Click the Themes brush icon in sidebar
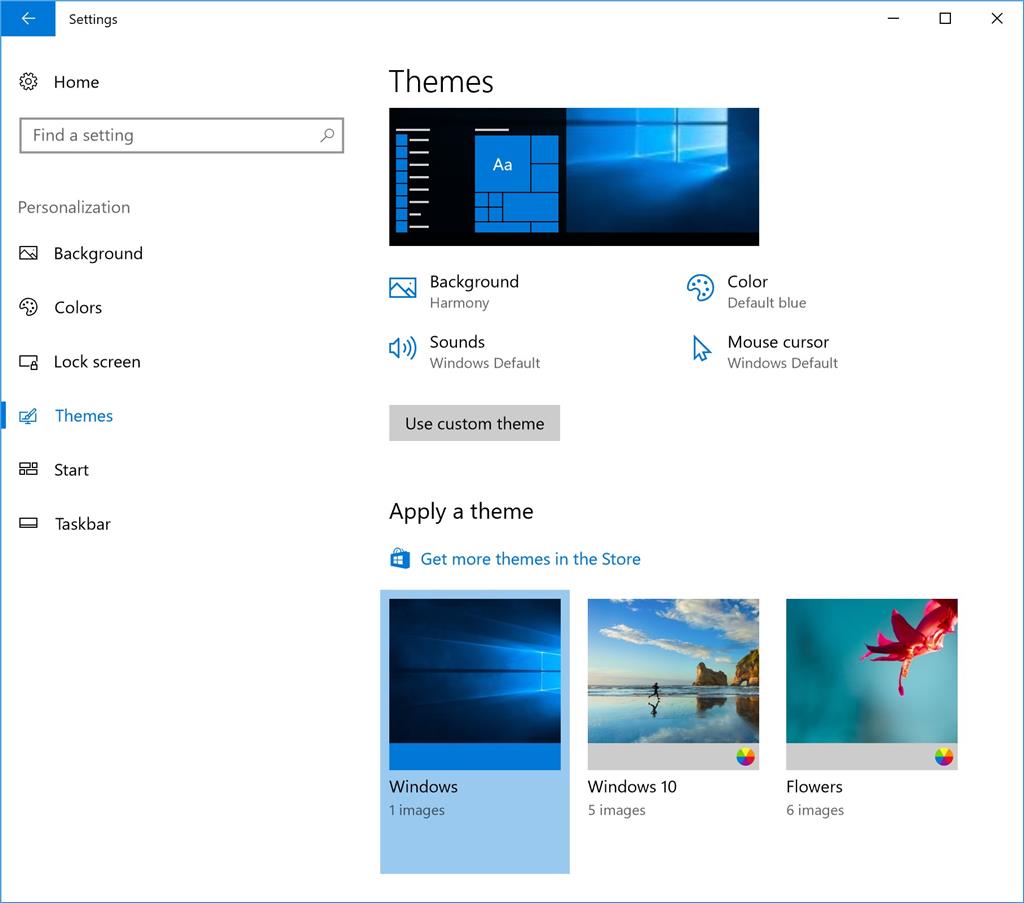 (28, 416)
